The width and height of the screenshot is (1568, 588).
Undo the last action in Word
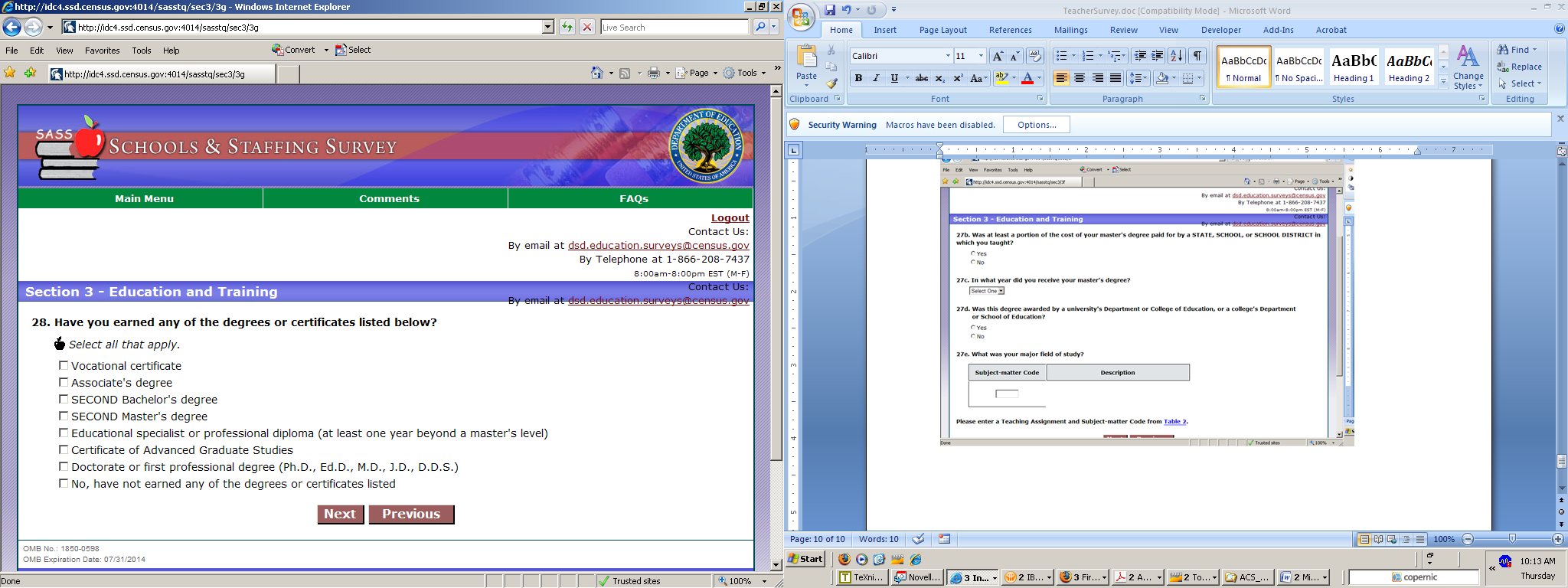pyautogui.click(x=847, y=10)
